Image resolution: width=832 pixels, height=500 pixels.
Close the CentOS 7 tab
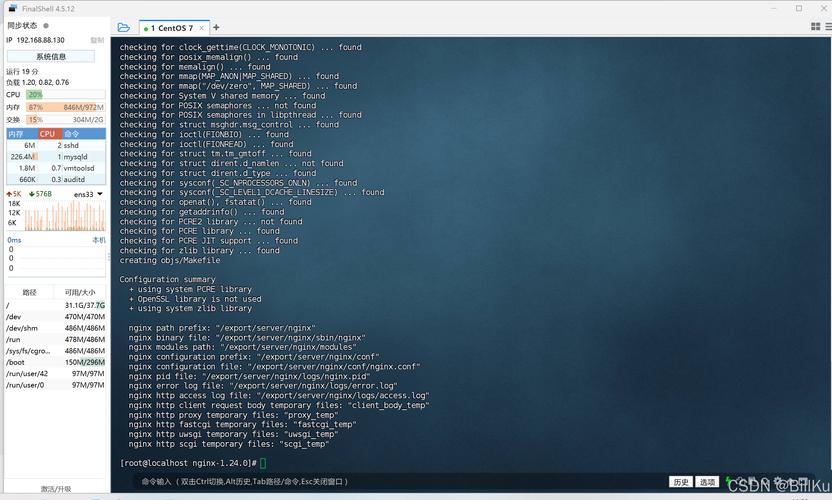(203, 28)
